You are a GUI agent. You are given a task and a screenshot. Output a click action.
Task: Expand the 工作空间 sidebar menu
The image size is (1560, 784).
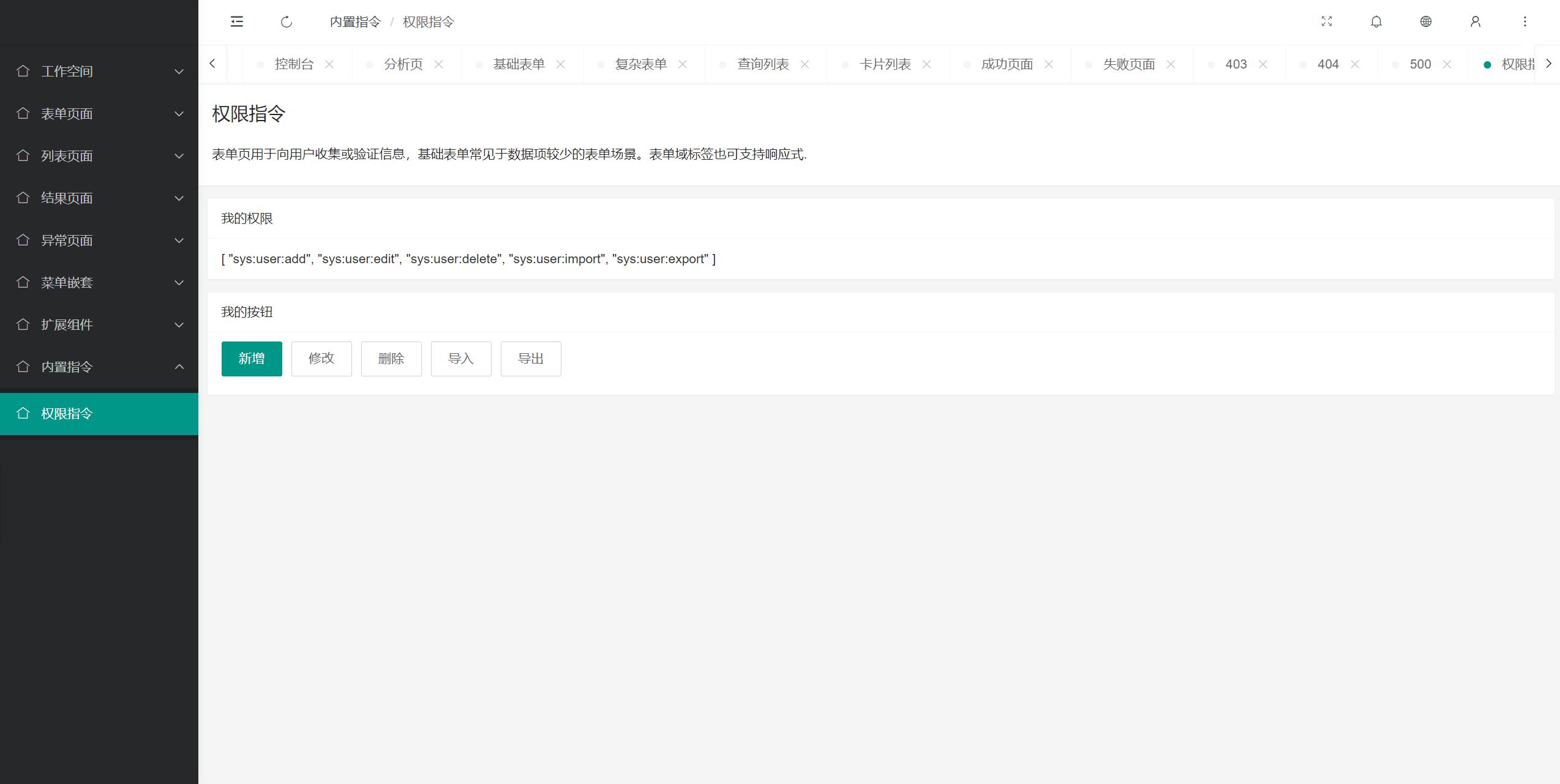[99, 72]
